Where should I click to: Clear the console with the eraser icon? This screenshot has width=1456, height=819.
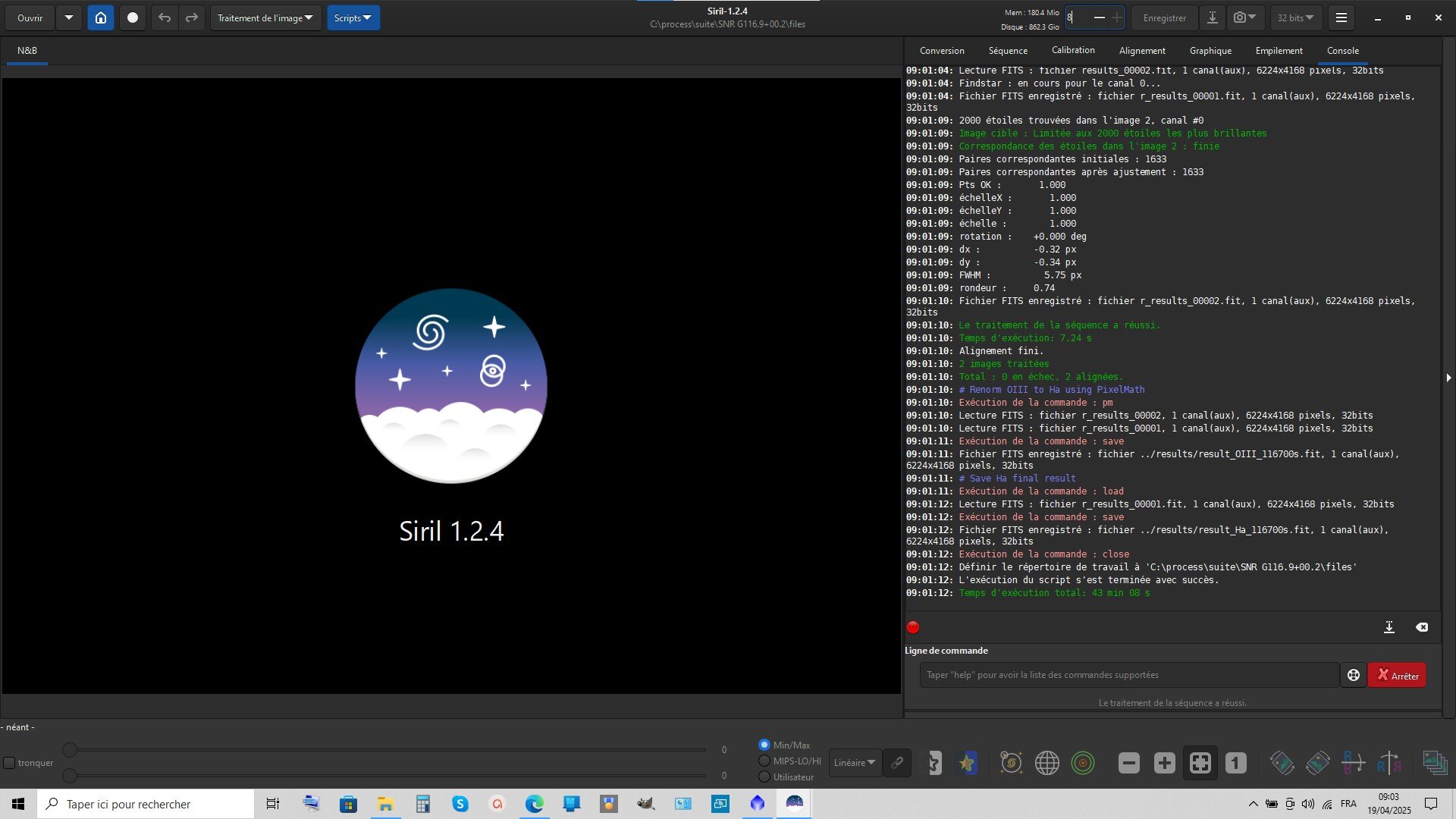(1421, 627)
